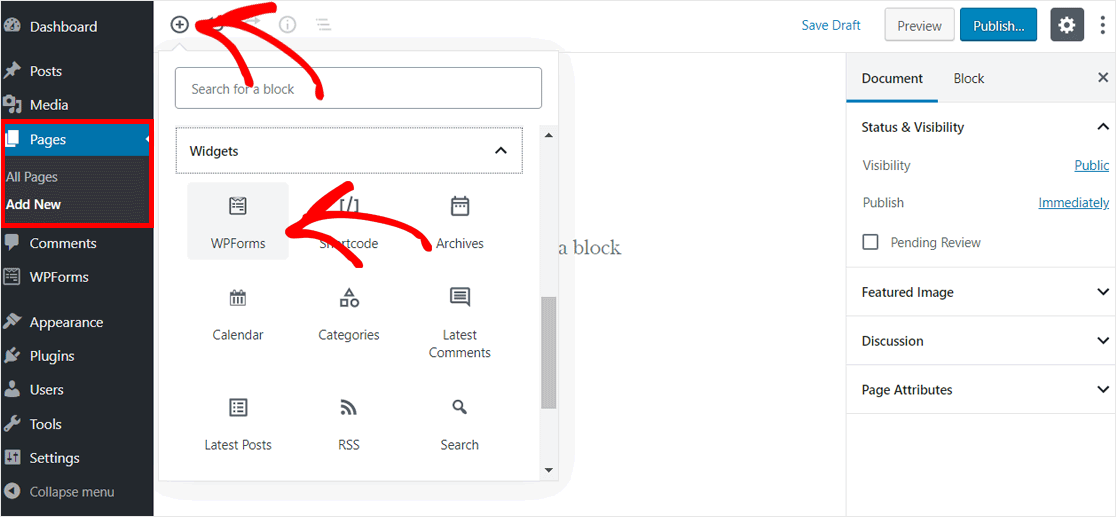Expand the Page Attributes section
The image size is (1116, 517).
pos(981,390)
